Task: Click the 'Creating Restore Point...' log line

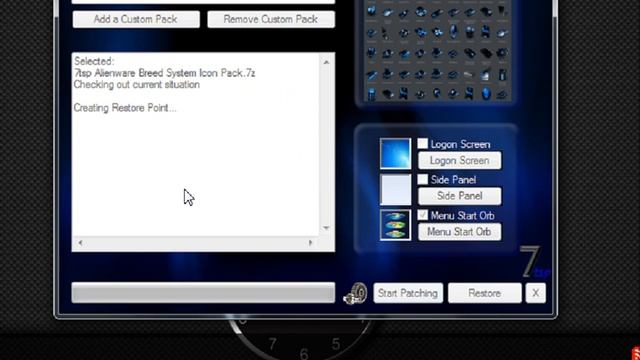Action: pos(125,108)
